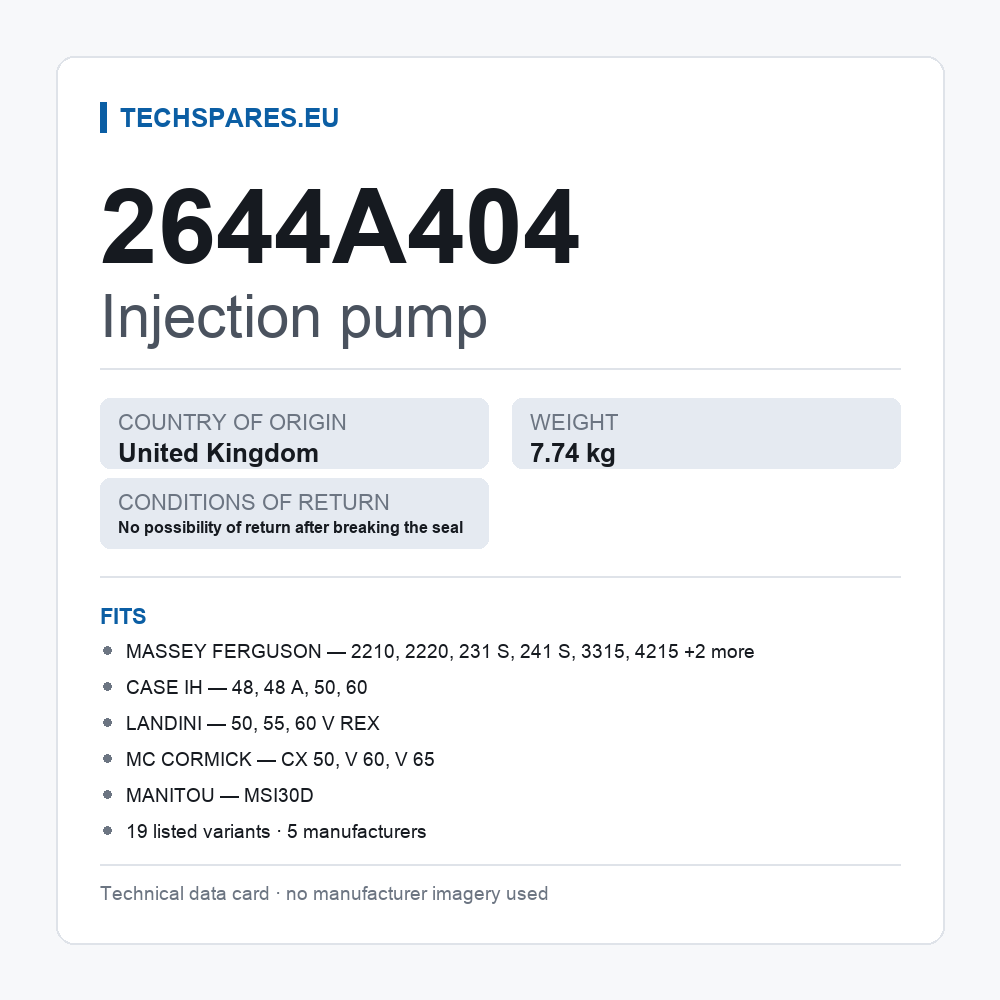Click the TECHSPARES.EU brand name
Viewport: 1000px width, 1000px height.
tap(229, 118)
